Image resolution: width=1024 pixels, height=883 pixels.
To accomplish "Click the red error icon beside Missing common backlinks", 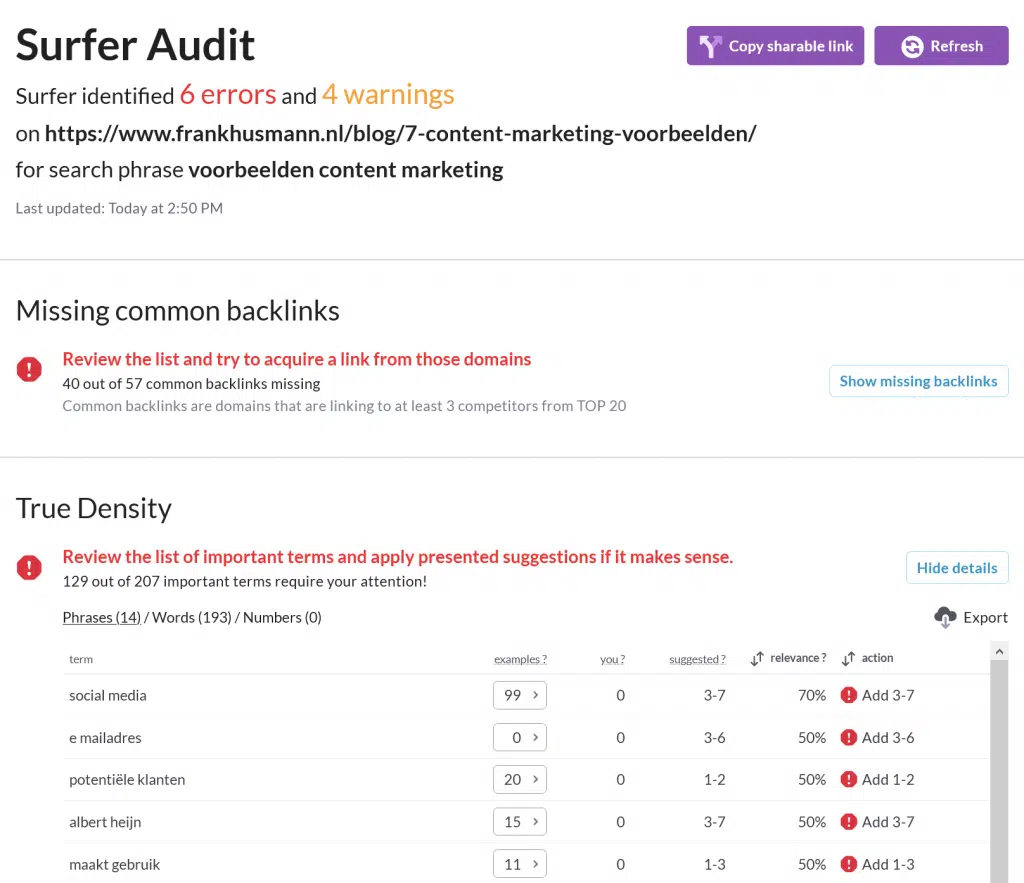I will [x=29, y=369].
